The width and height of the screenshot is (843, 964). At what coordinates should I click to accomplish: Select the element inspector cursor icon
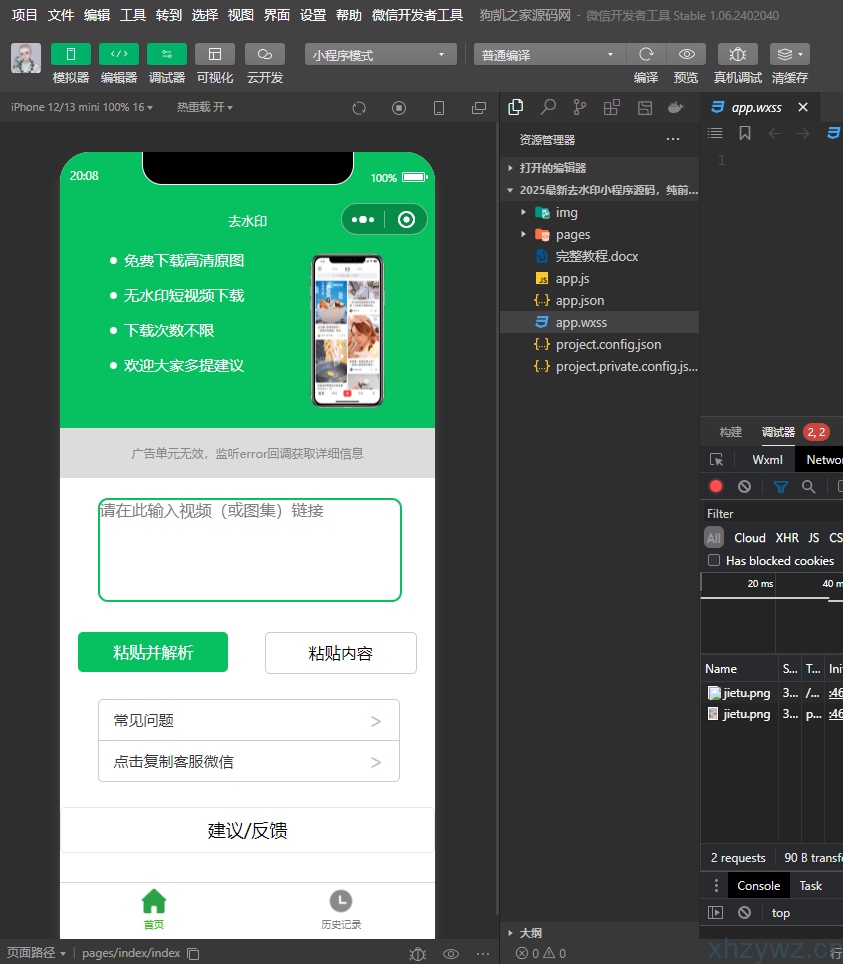click(x=715, y=459)
